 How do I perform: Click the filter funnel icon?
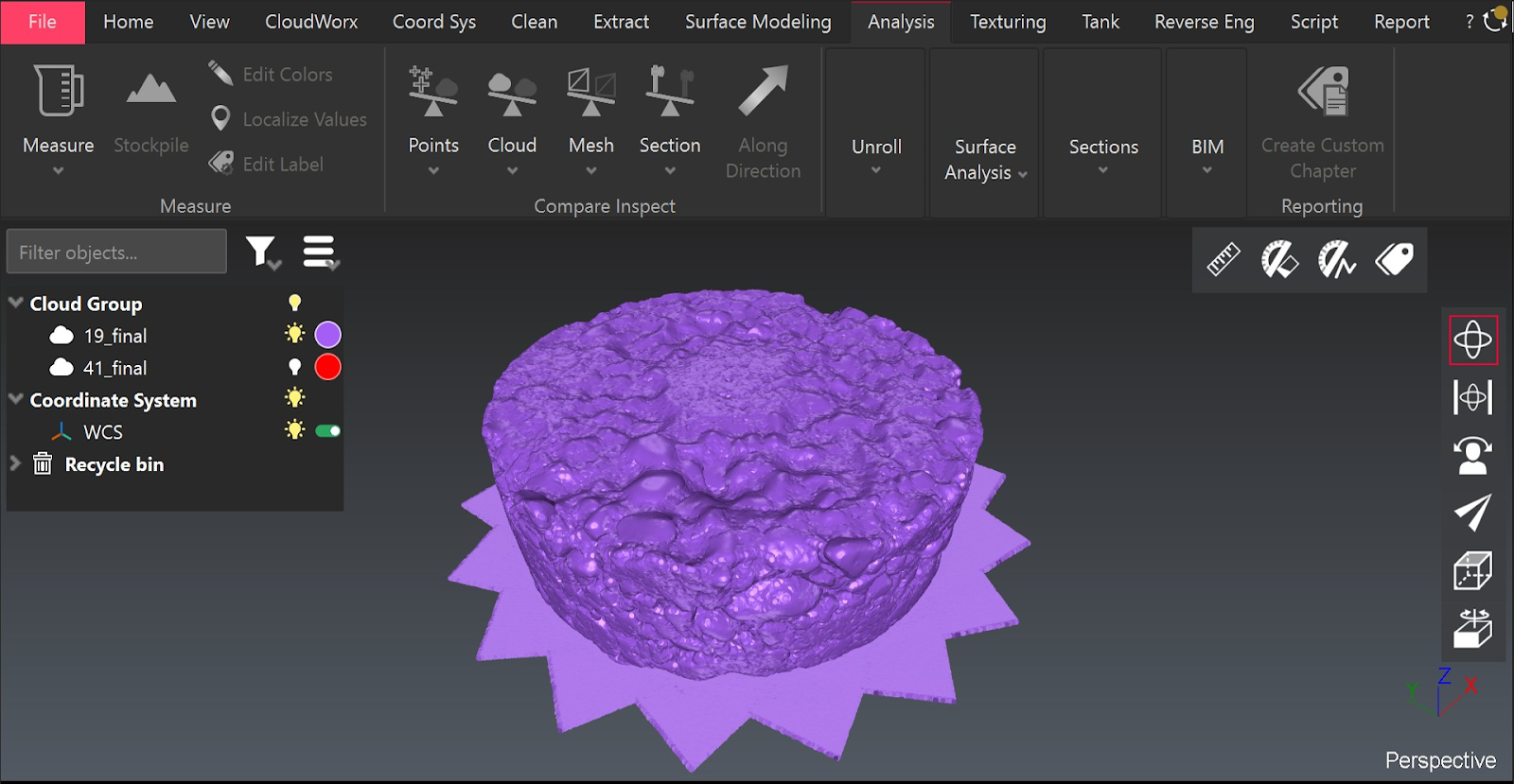pos(261,253)
